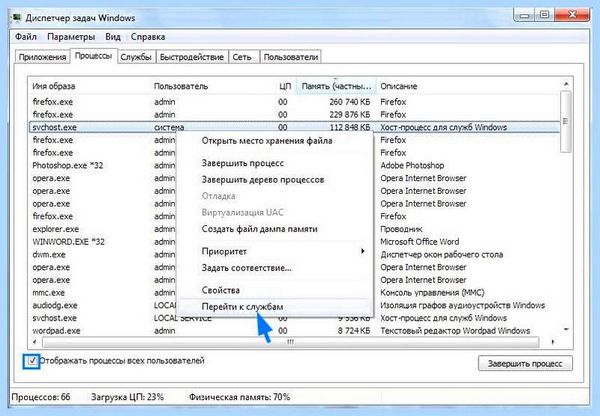Click the Завершить процесс button at bottom
This screenshot has height=416, width=600.
525,363
